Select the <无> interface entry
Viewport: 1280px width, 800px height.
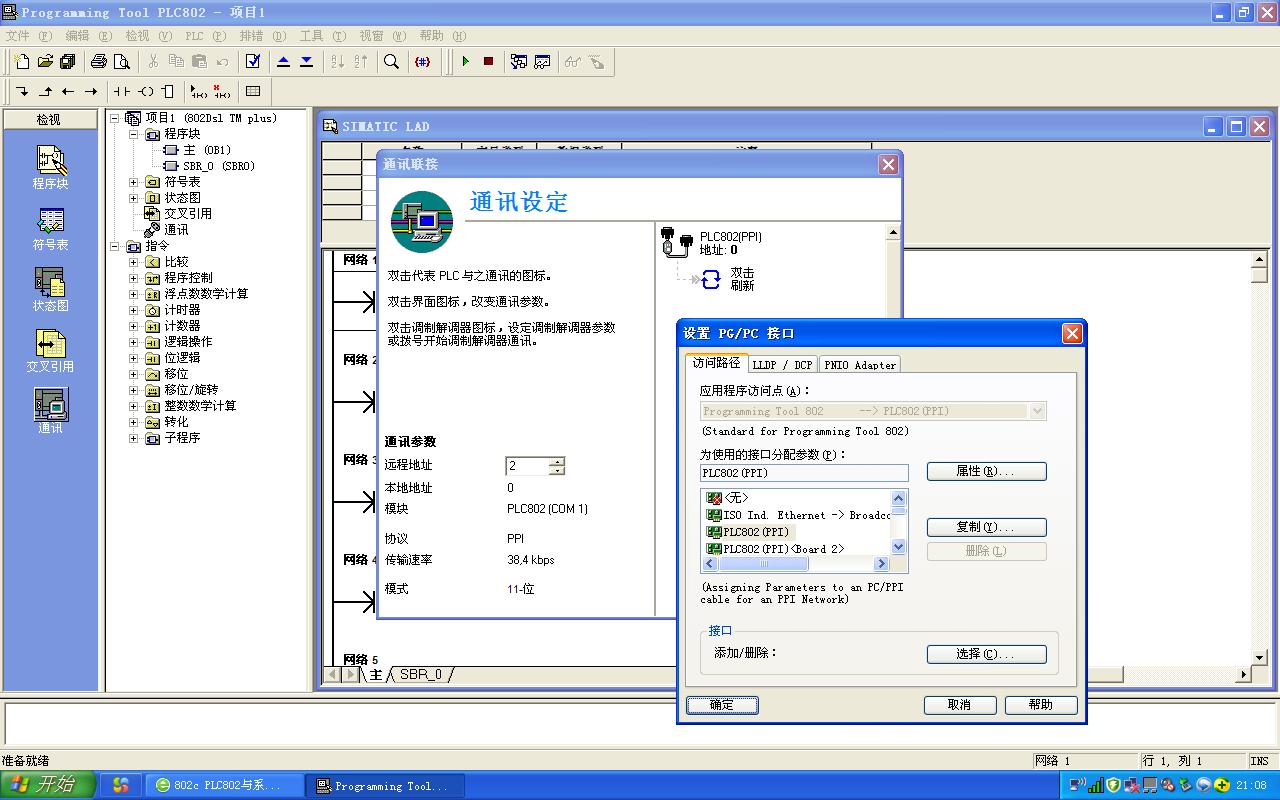click(x=727, y=498)
